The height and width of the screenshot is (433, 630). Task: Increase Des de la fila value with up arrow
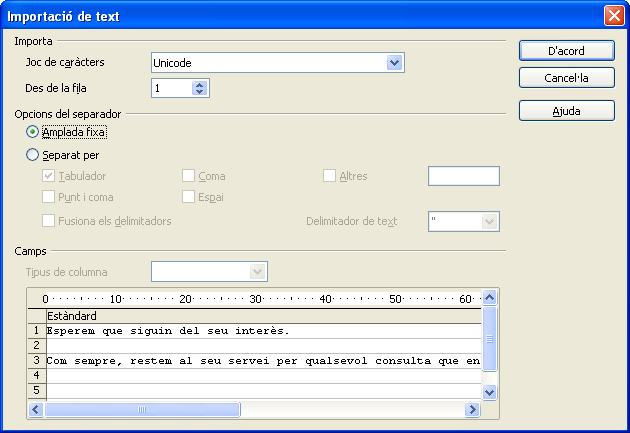199,84
